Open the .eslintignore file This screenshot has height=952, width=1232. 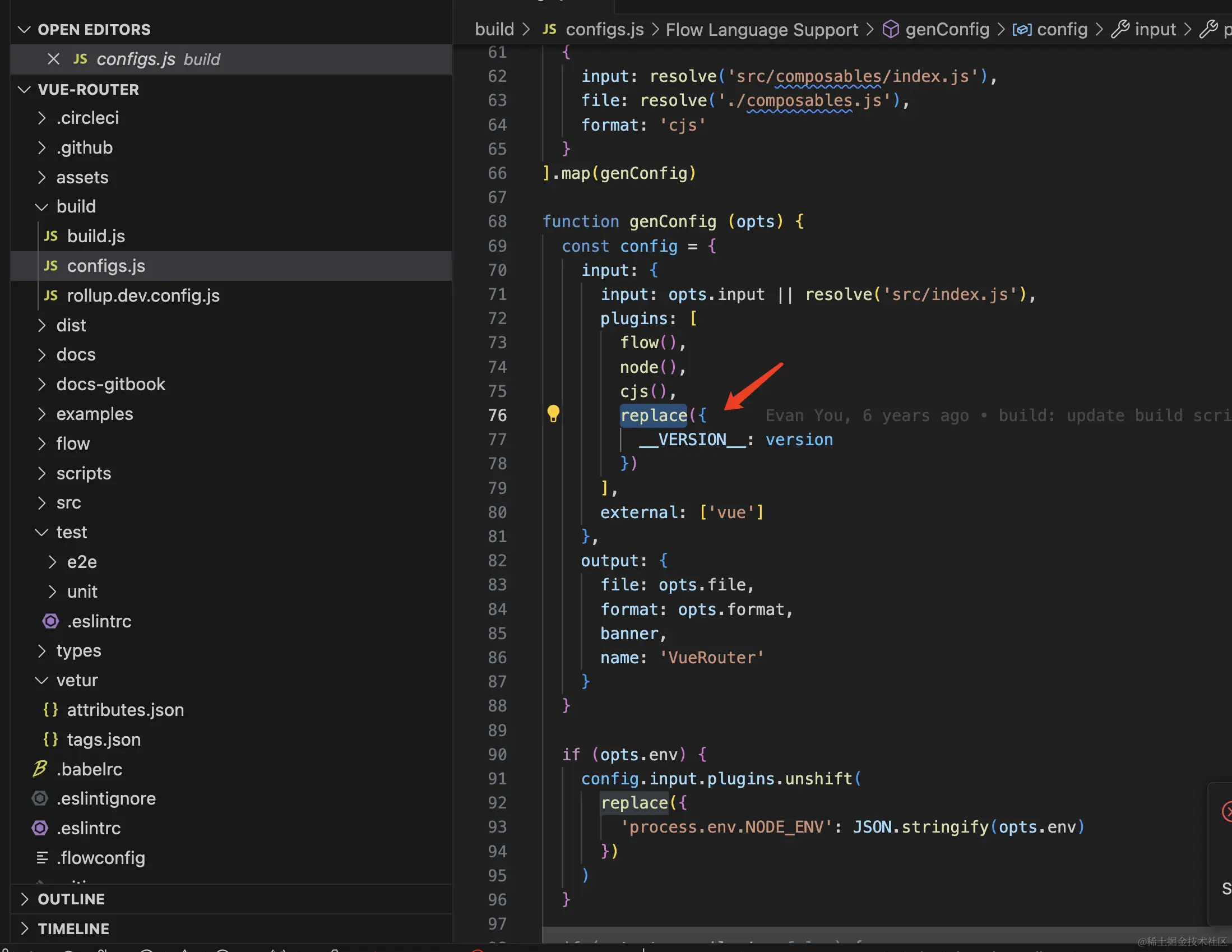coord(105,798)
